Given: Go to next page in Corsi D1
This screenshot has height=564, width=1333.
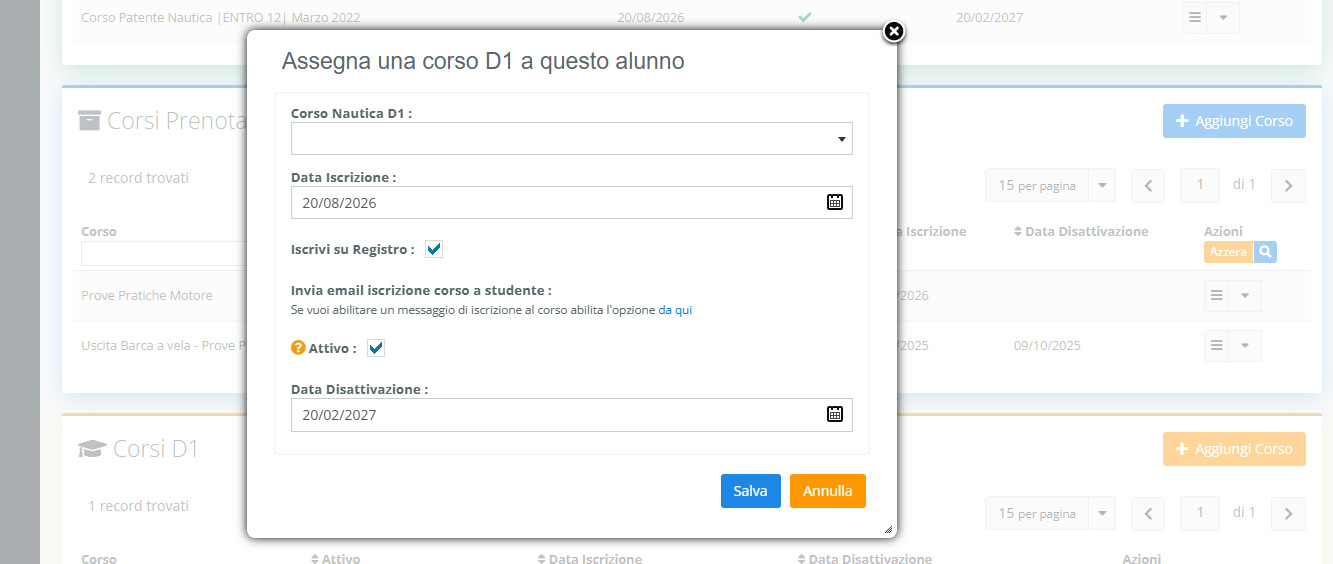Looking at the screenshot, I should coord(1288,514).
